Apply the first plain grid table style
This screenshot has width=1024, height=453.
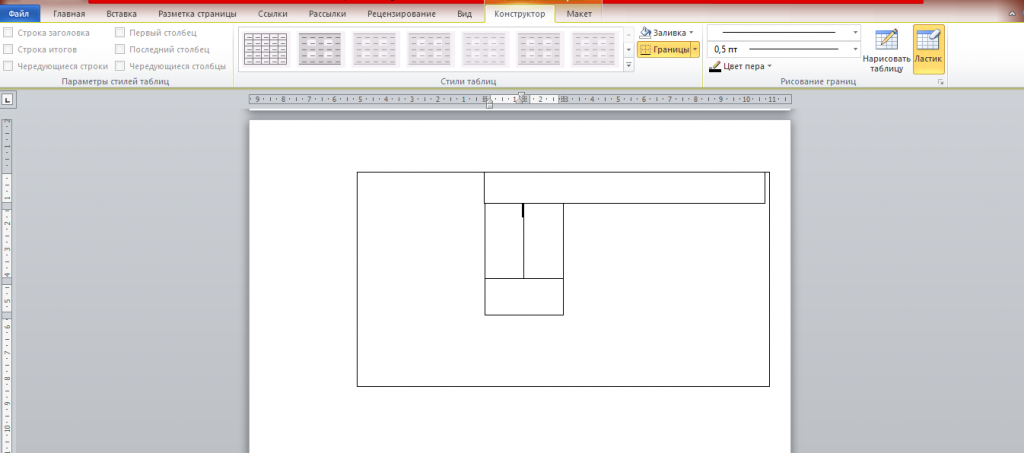point(265,49)
